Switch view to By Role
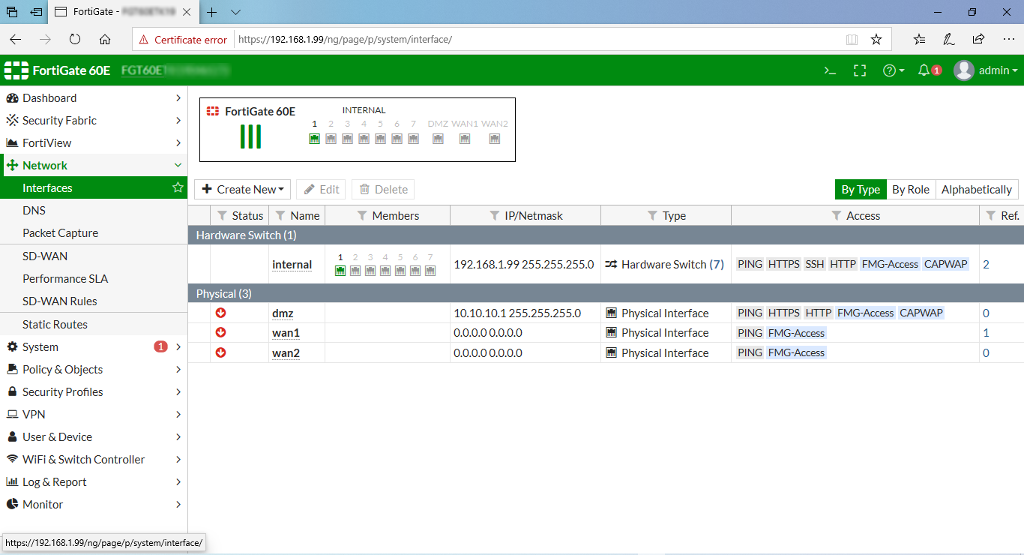 (x=910, y=189)
